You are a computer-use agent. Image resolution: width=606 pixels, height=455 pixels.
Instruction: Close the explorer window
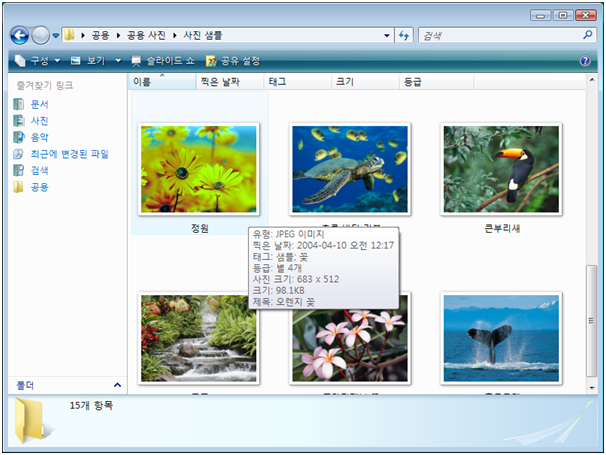[x=586, y=15]
